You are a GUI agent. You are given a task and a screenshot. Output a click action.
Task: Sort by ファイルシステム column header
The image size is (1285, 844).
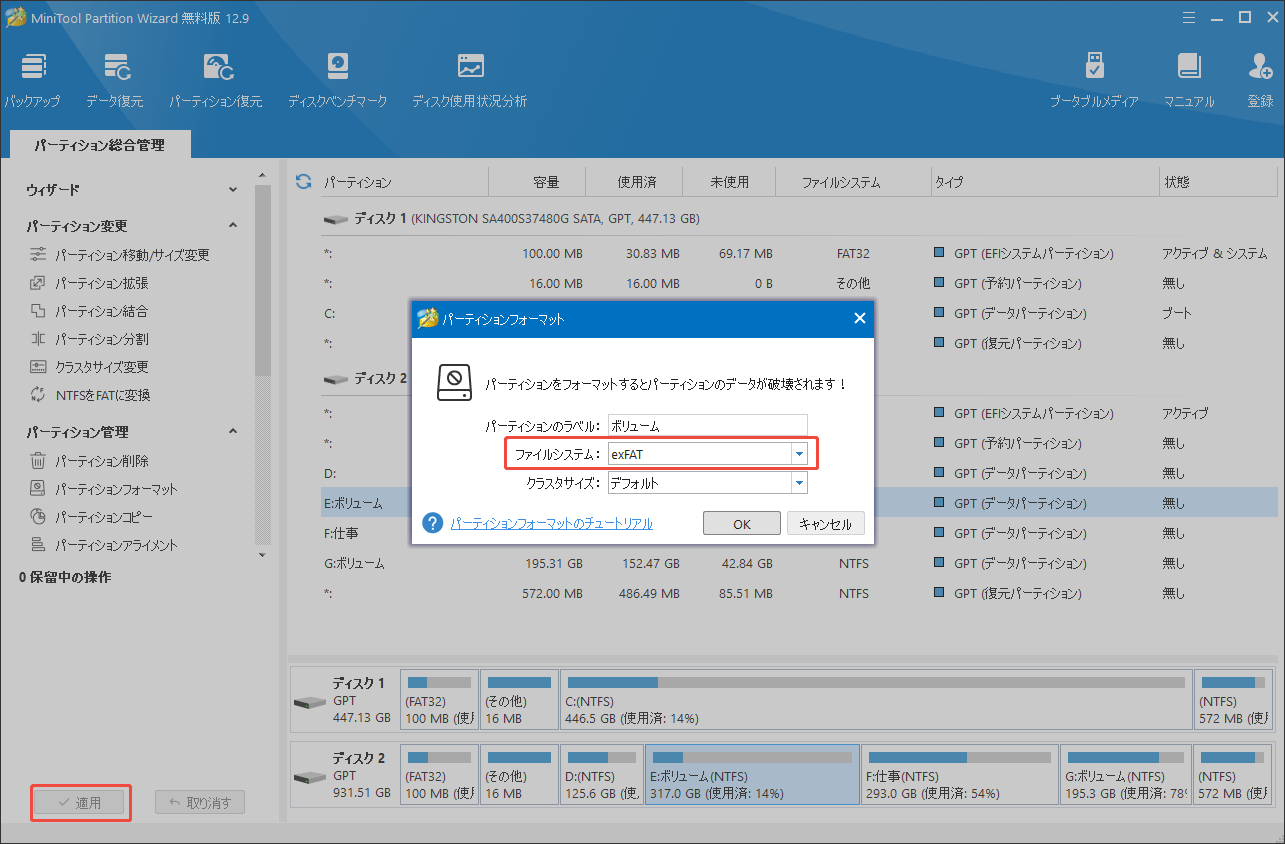click(840, 182)
